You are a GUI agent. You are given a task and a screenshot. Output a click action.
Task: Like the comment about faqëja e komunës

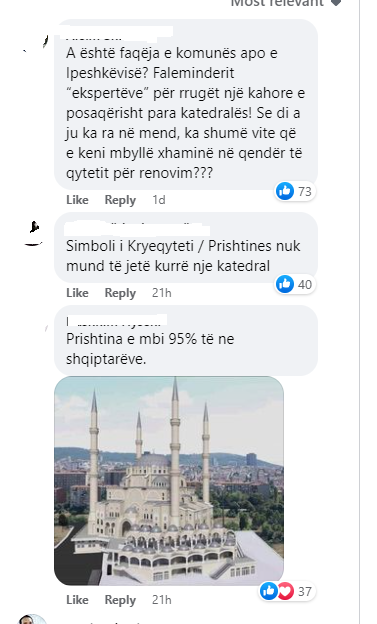77,200
